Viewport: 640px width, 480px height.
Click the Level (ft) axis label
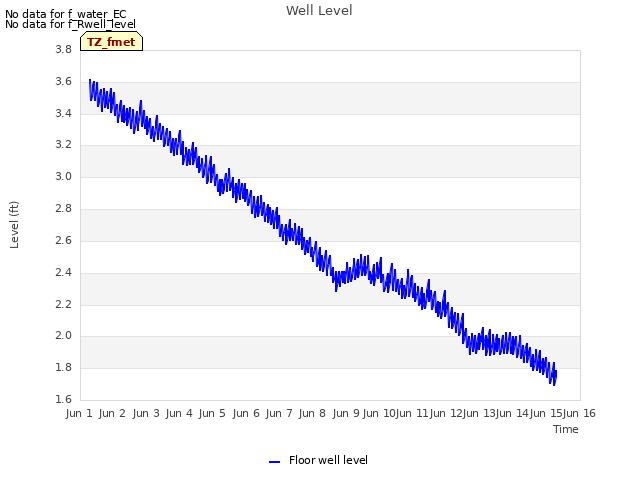14,225
